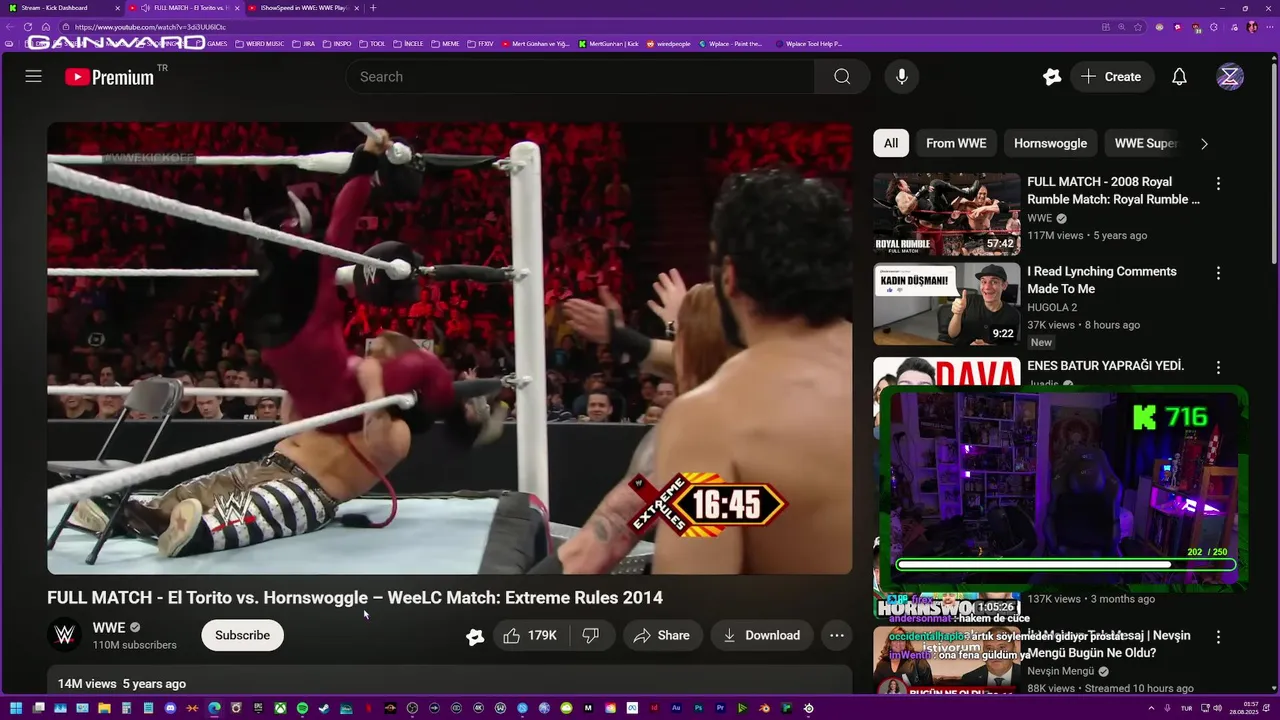The width and height of the screenshot is (1280, 720).
Task: Click the Share button
Action: [662, 635]
